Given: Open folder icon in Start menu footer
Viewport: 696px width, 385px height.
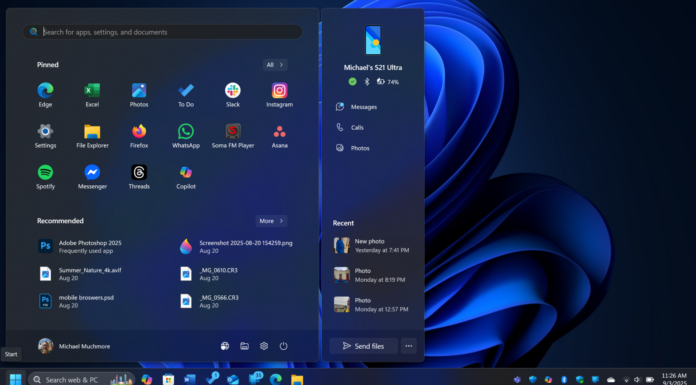Looking at the screenshot, I should [244, 346].
